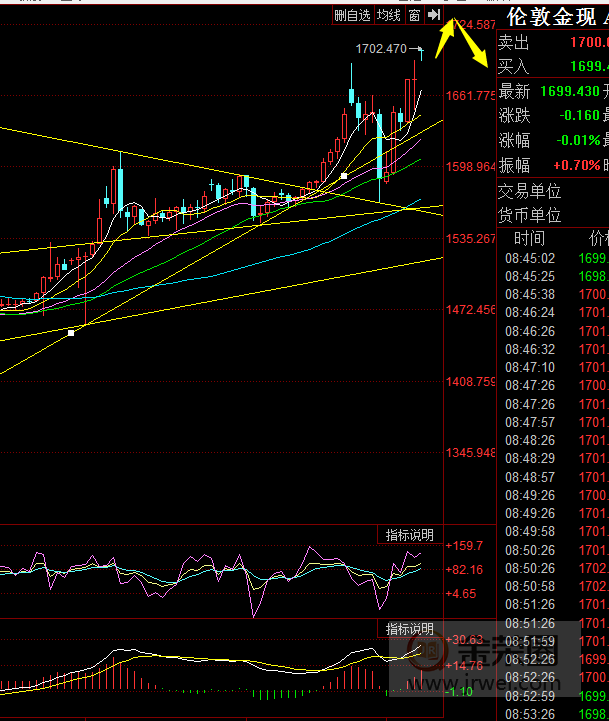This screenshot has width=609, height=721.
Task: Click the 最新 latest price 1699.430 value
Action: click(570, 91)
